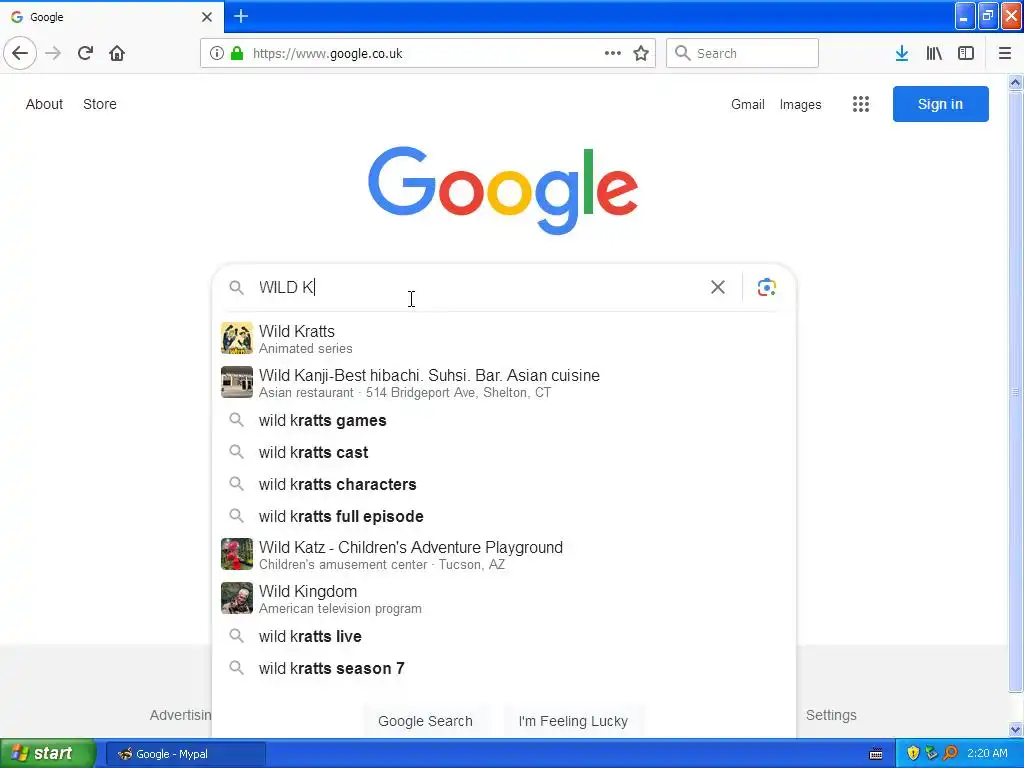Image resolution: width=1024 pixels, height=768 pixels.
Task: Open a new tab with plus button
Action: coord(241,16)
